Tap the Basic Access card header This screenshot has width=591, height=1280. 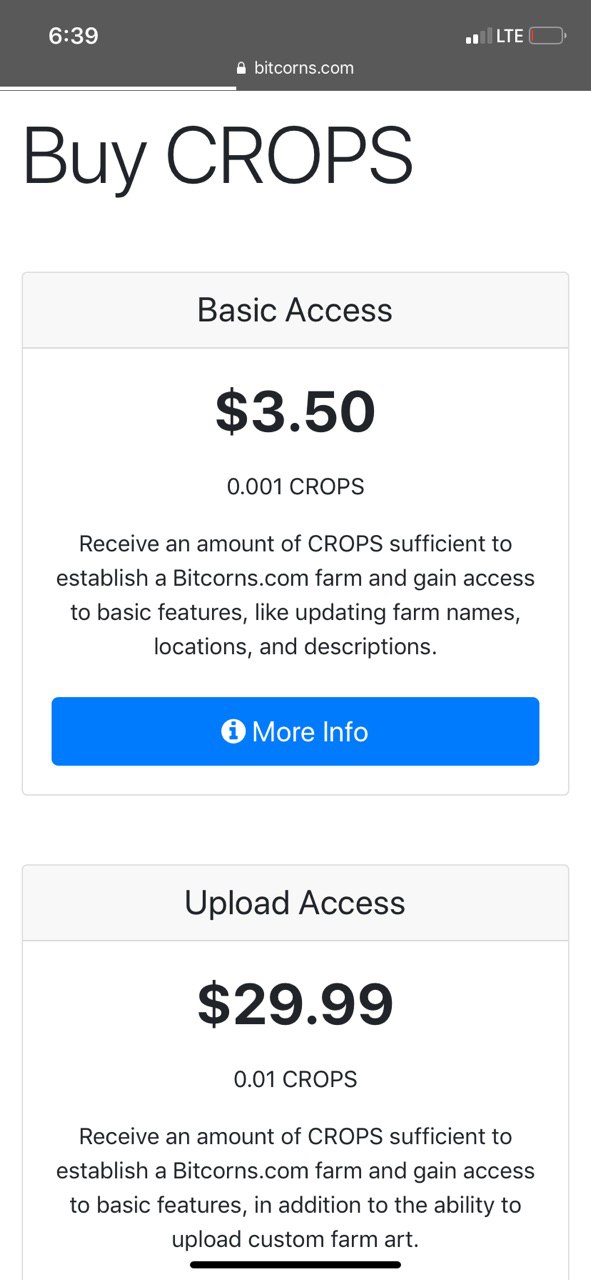pyautogui.click(x=295, y=310)
